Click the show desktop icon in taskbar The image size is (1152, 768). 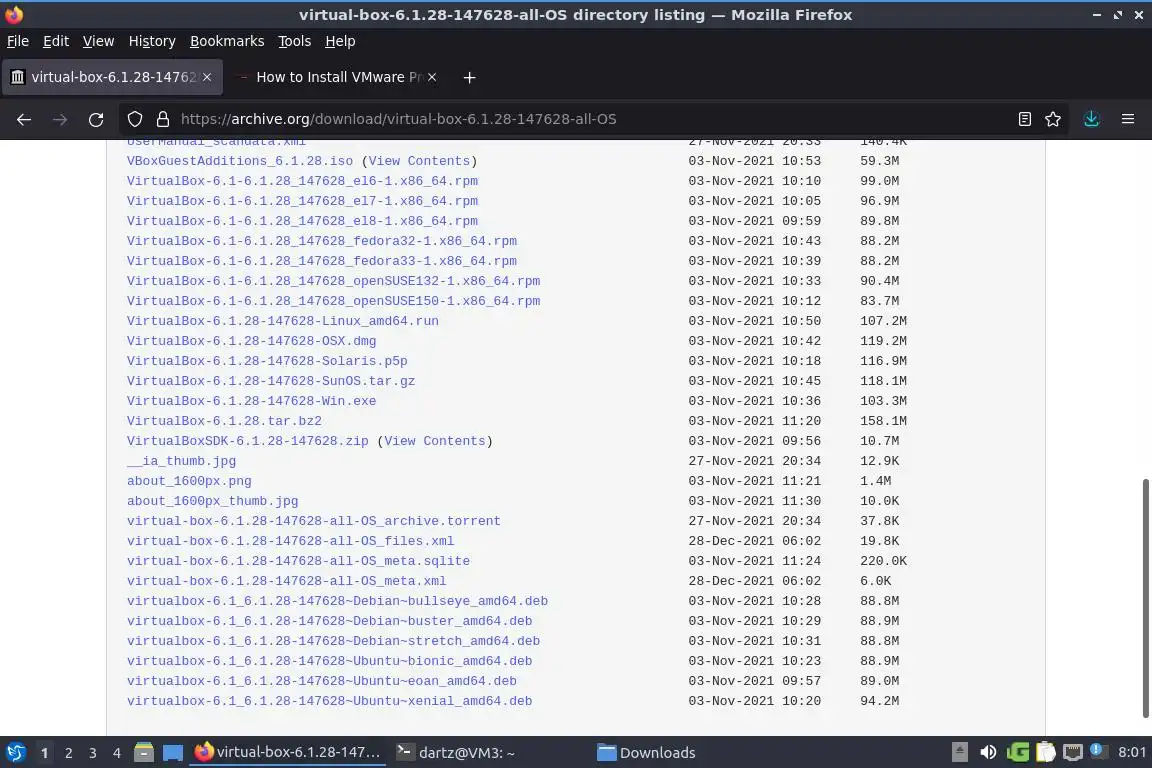[x=173, y=753]
